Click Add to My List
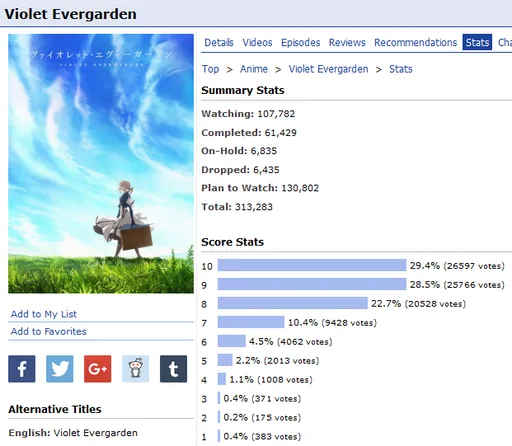Viewport: 512px width, 446px height. click(44, 314)
